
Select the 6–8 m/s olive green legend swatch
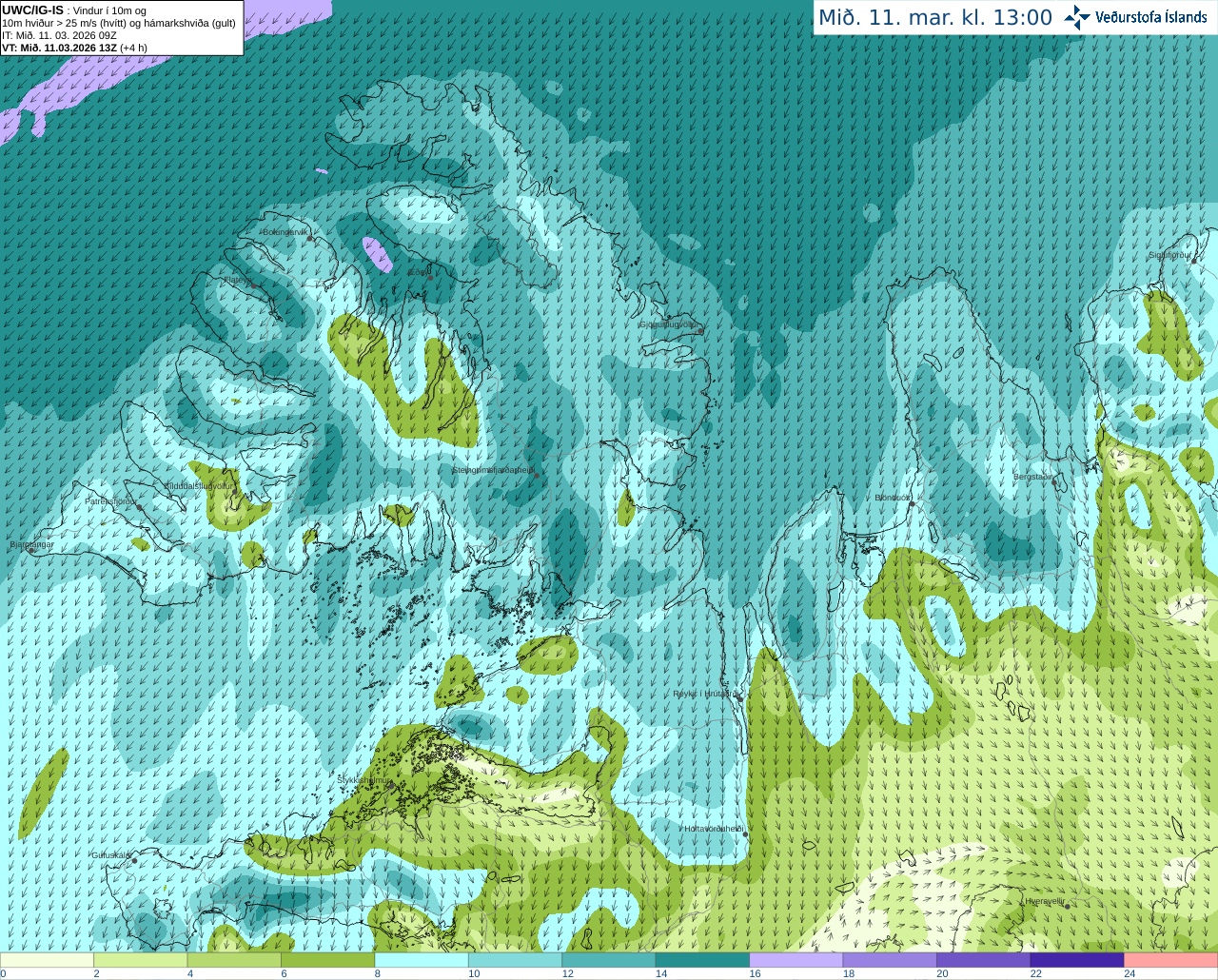(x=328, y=960)
